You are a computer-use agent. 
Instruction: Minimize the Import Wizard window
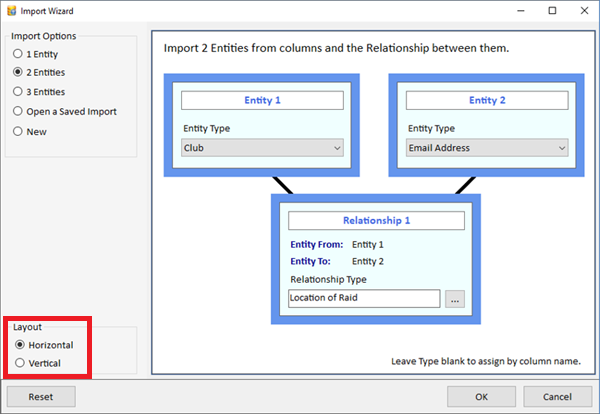521,11
